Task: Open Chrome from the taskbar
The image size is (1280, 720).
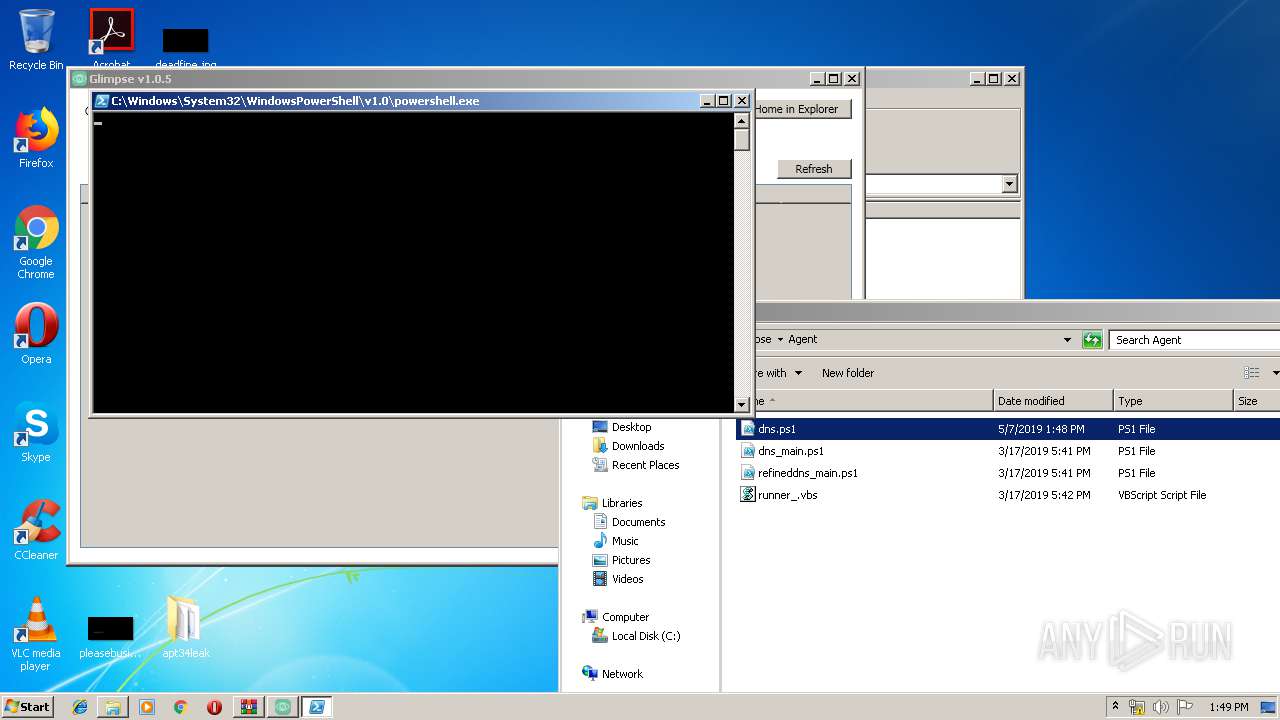Action: pos(181,707)
